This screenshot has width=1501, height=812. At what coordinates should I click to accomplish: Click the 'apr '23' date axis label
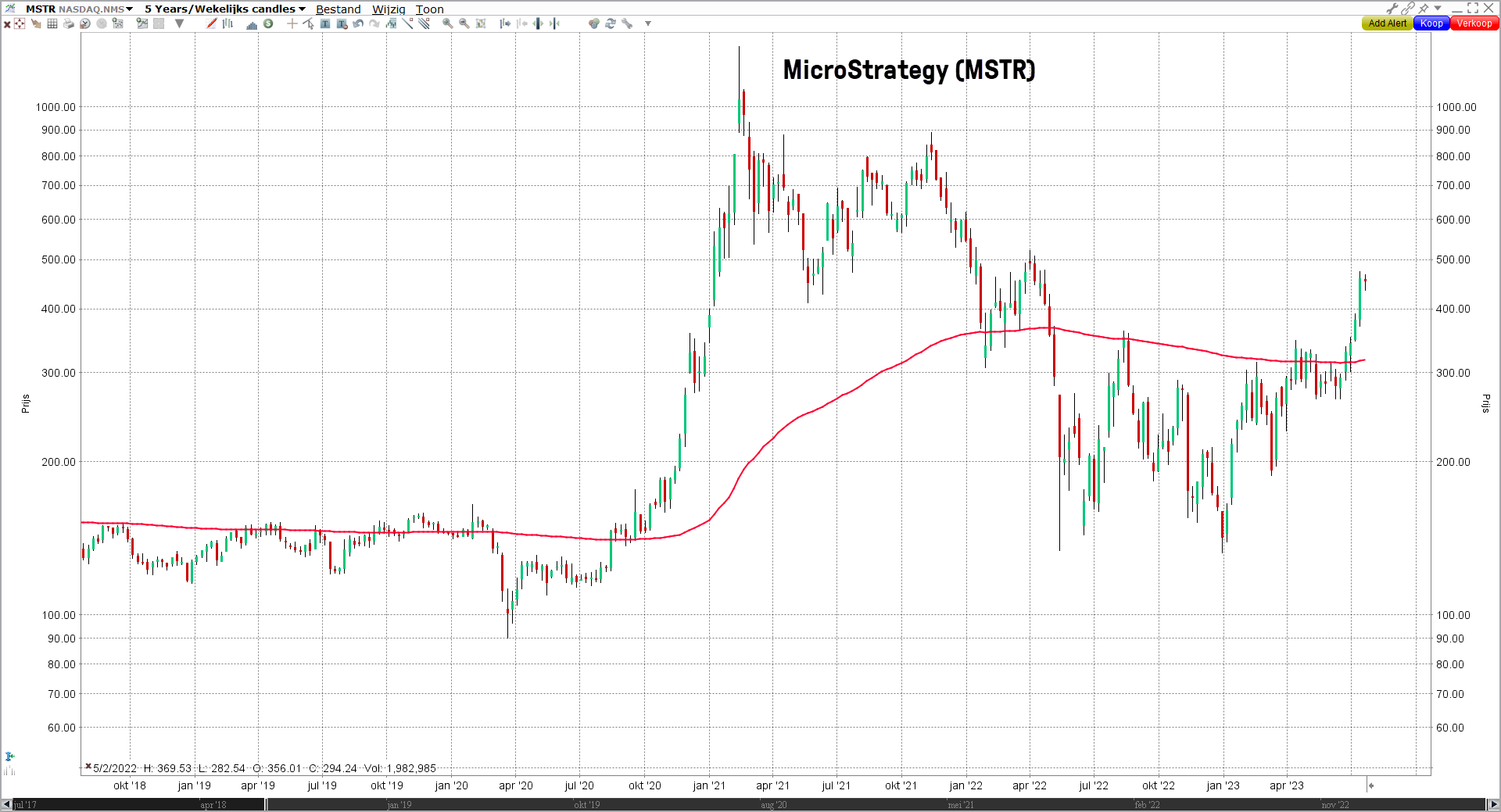[1287, 785]
